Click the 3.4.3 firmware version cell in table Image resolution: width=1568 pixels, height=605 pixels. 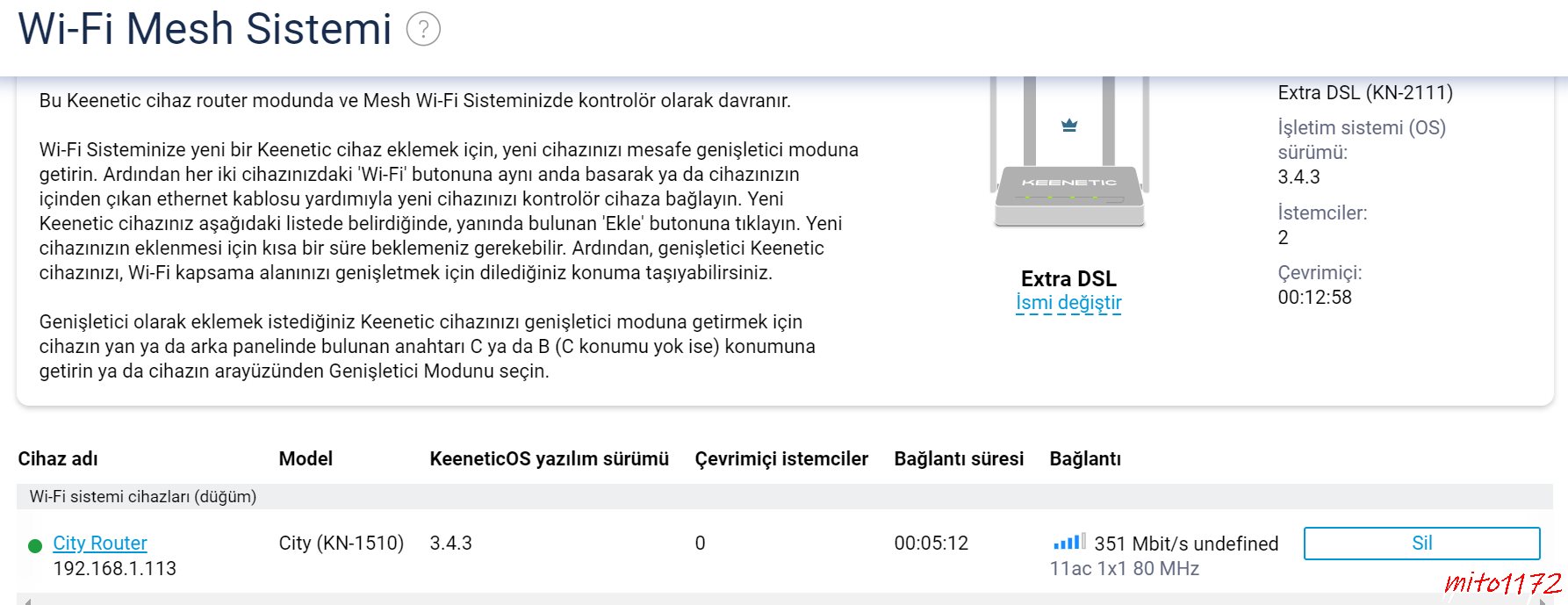450,543
